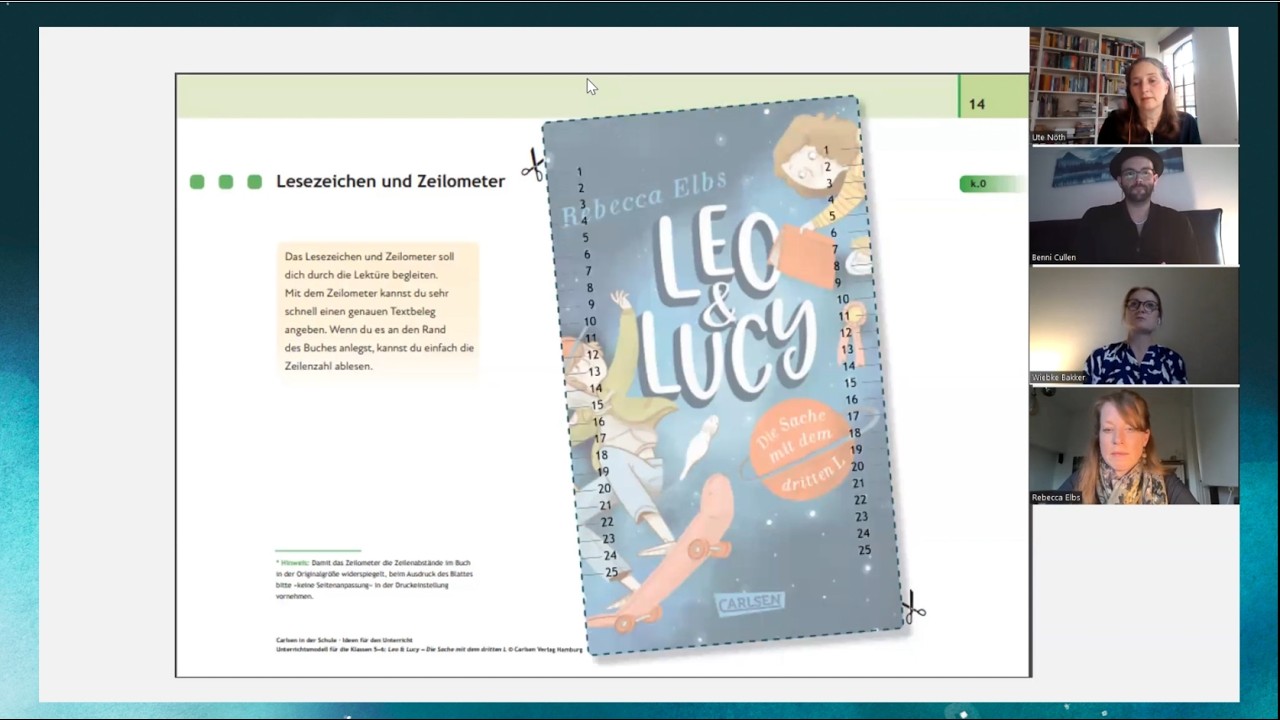Click the 'Benni Cullen' name label

coord(1054,257)
